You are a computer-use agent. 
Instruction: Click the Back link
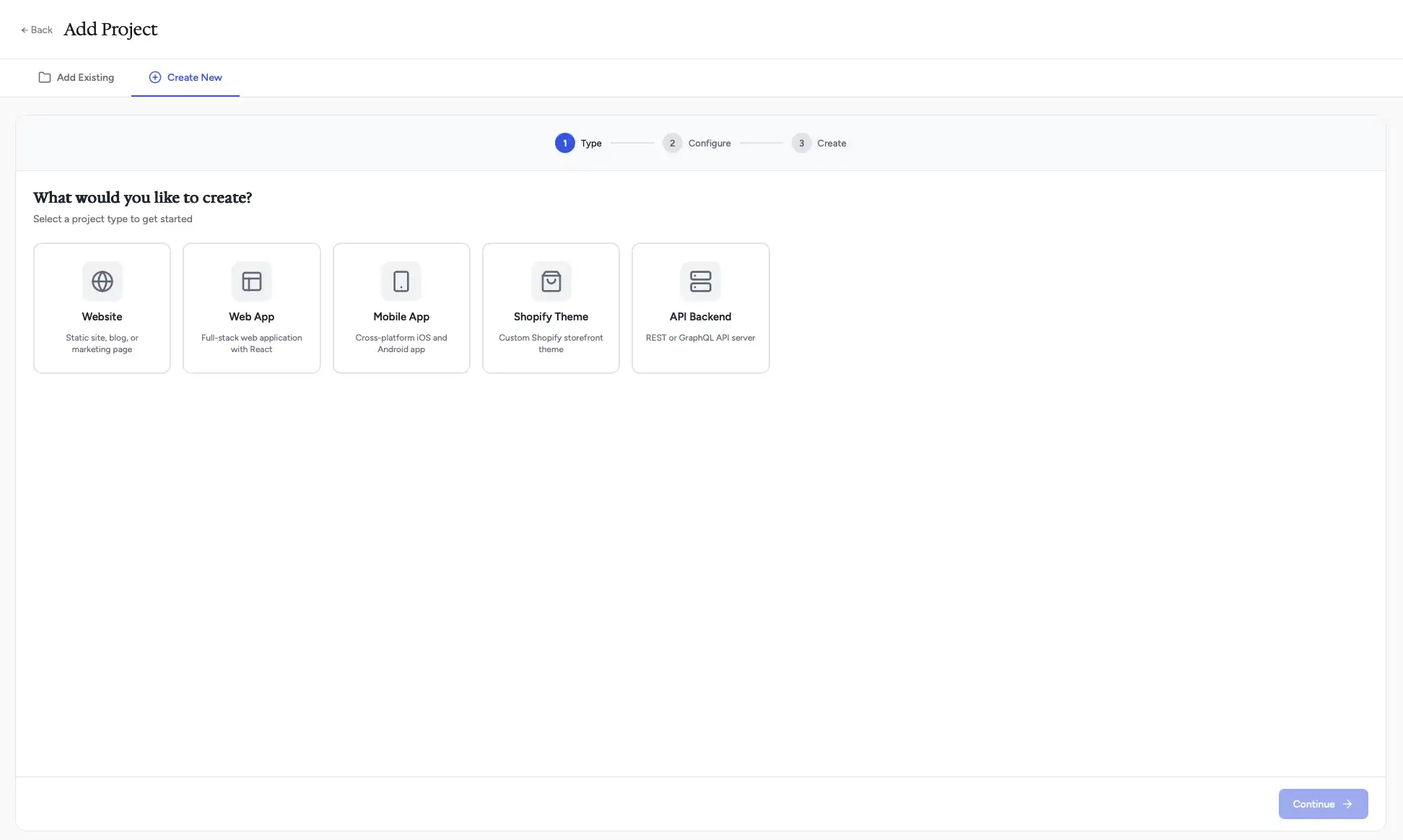[x=36, y=30]
